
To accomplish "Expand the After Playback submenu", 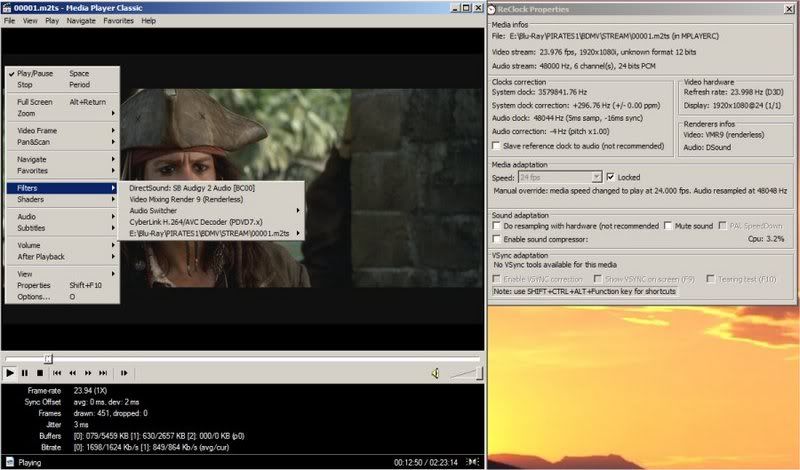I will point(63,256).
